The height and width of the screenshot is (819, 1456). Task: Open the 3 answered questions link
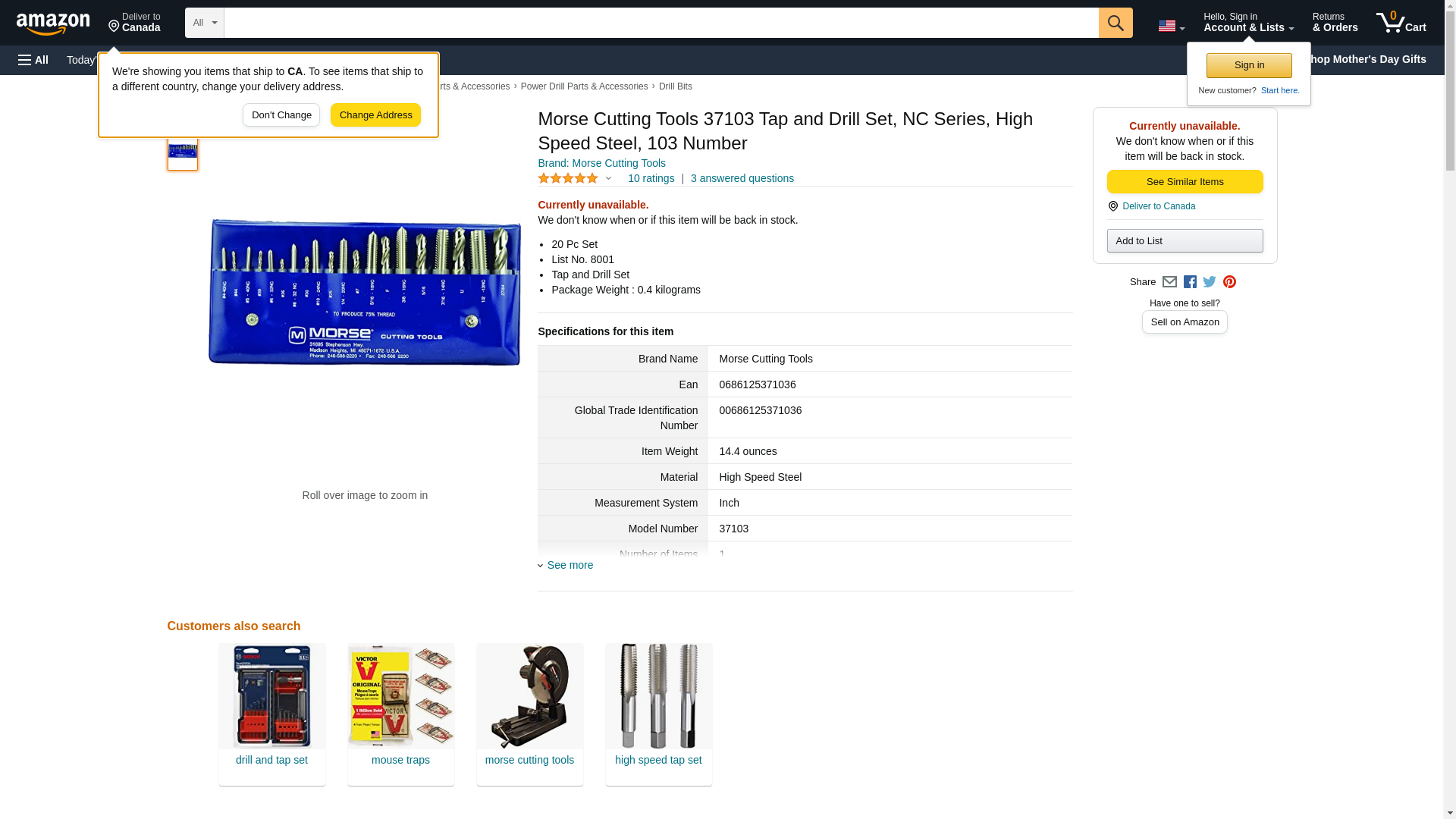click(x=742, y=179)
